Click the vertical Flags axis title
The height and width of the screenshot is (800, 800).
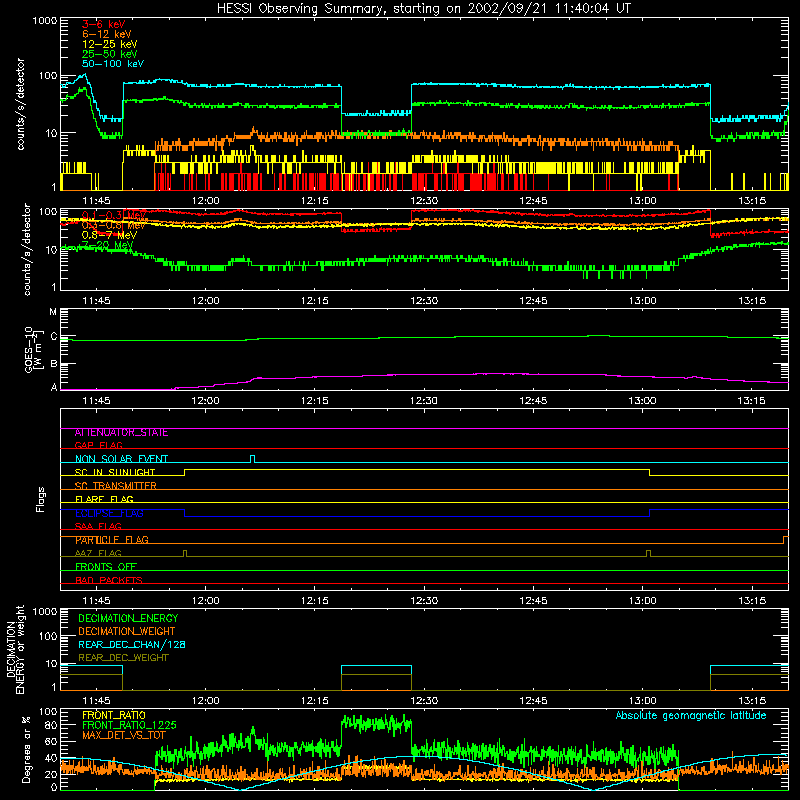40,499
